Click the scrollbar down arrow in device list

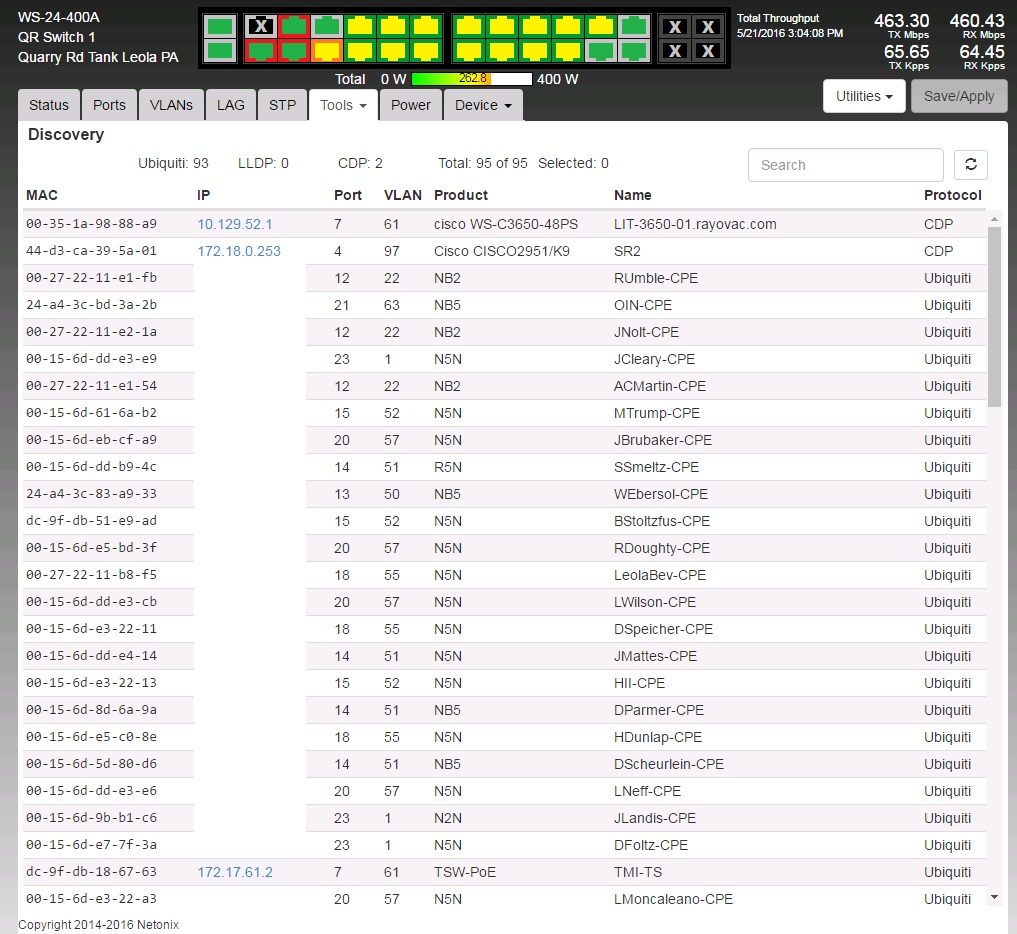pyautogui.click(x=994, y=897)
